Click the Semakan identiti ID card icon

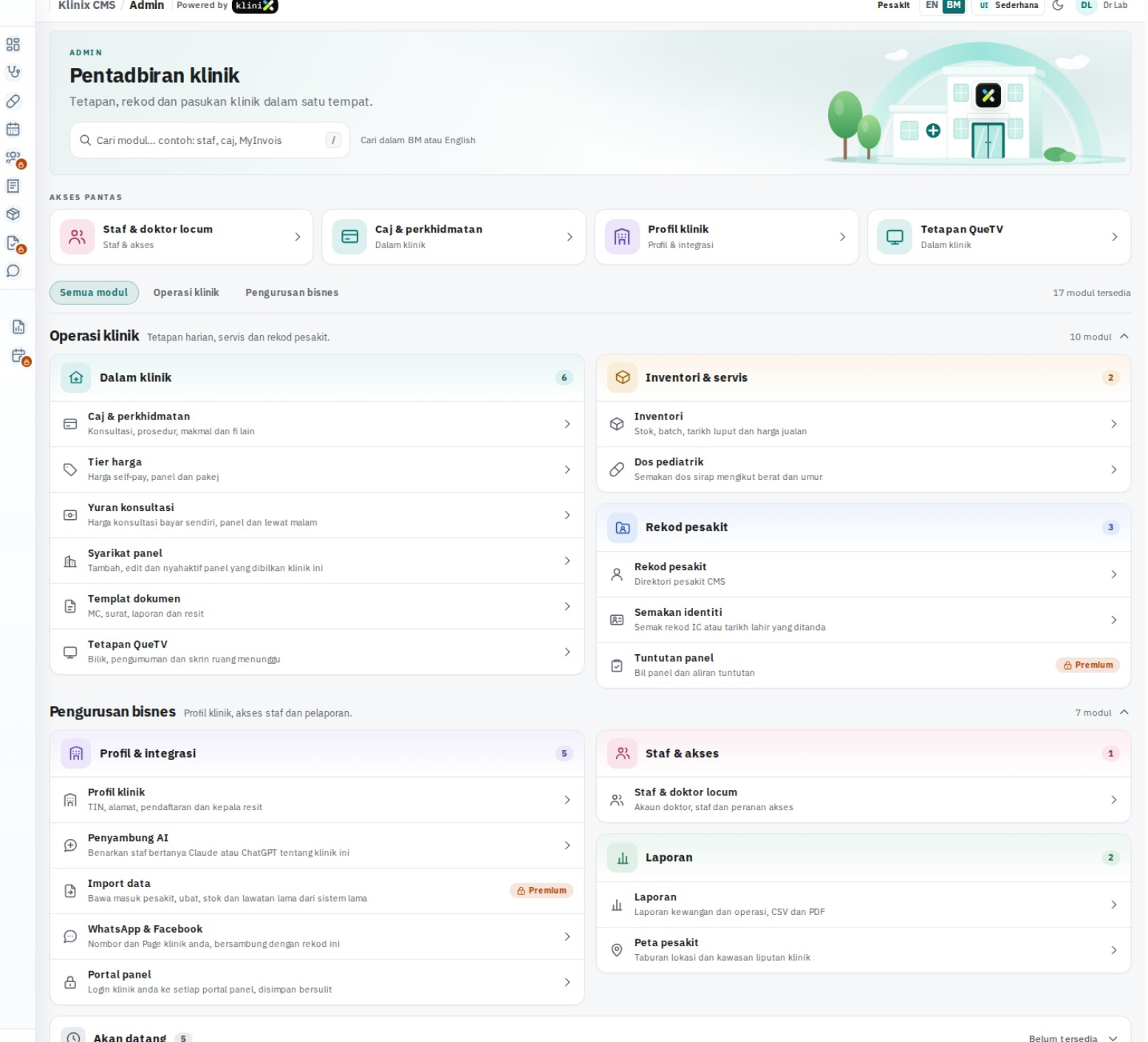tap(617, 620)
